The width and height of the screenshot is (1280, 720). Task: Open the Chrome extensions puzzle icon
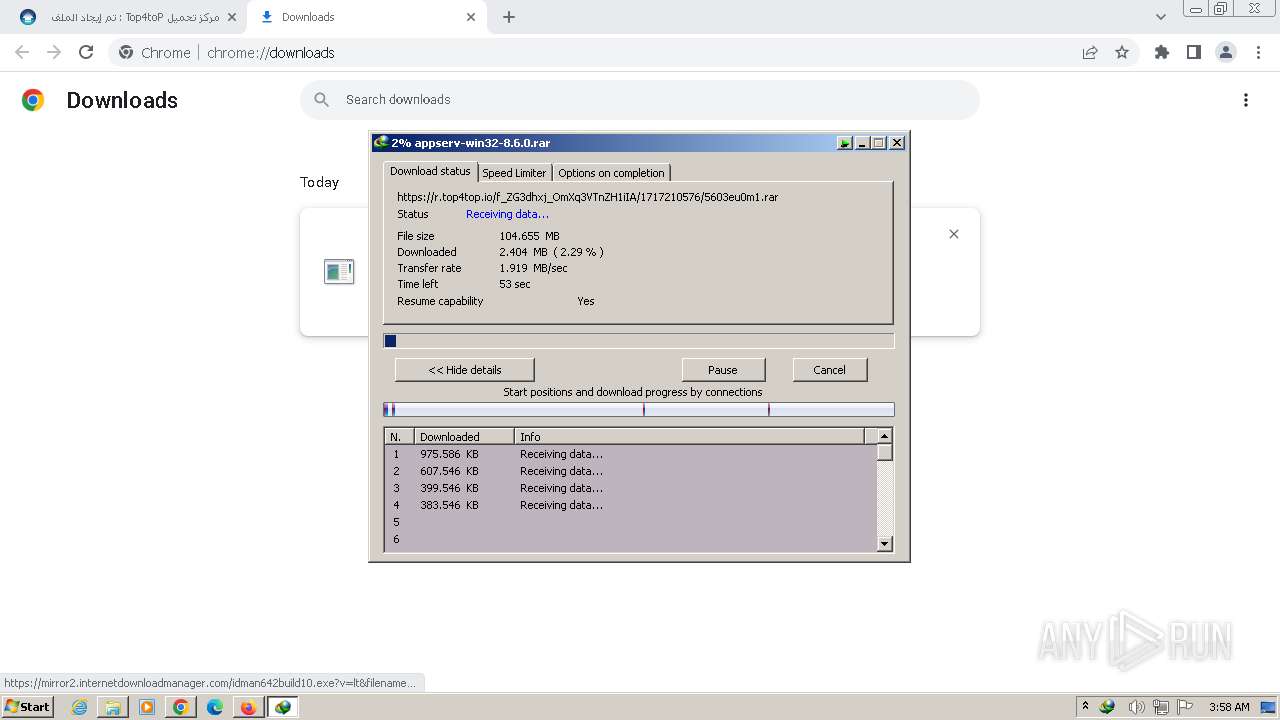[1162, 52]
